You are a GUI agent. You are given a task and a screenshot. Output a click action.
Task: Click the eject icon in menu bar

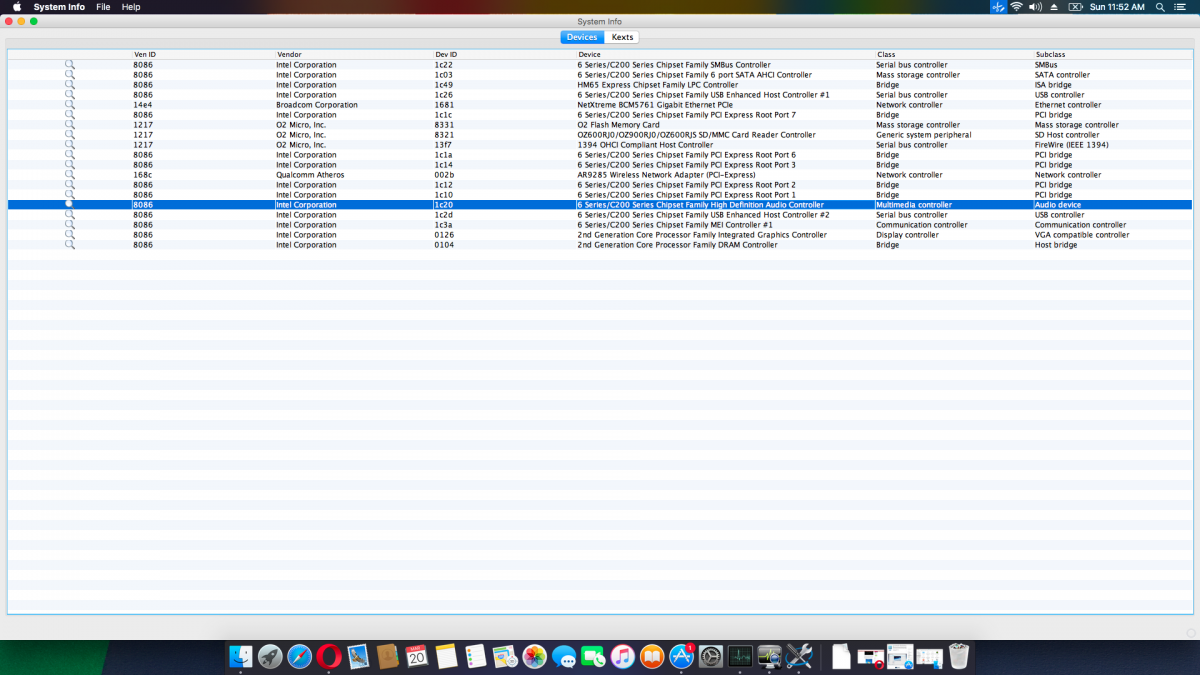click(1055, 7)
